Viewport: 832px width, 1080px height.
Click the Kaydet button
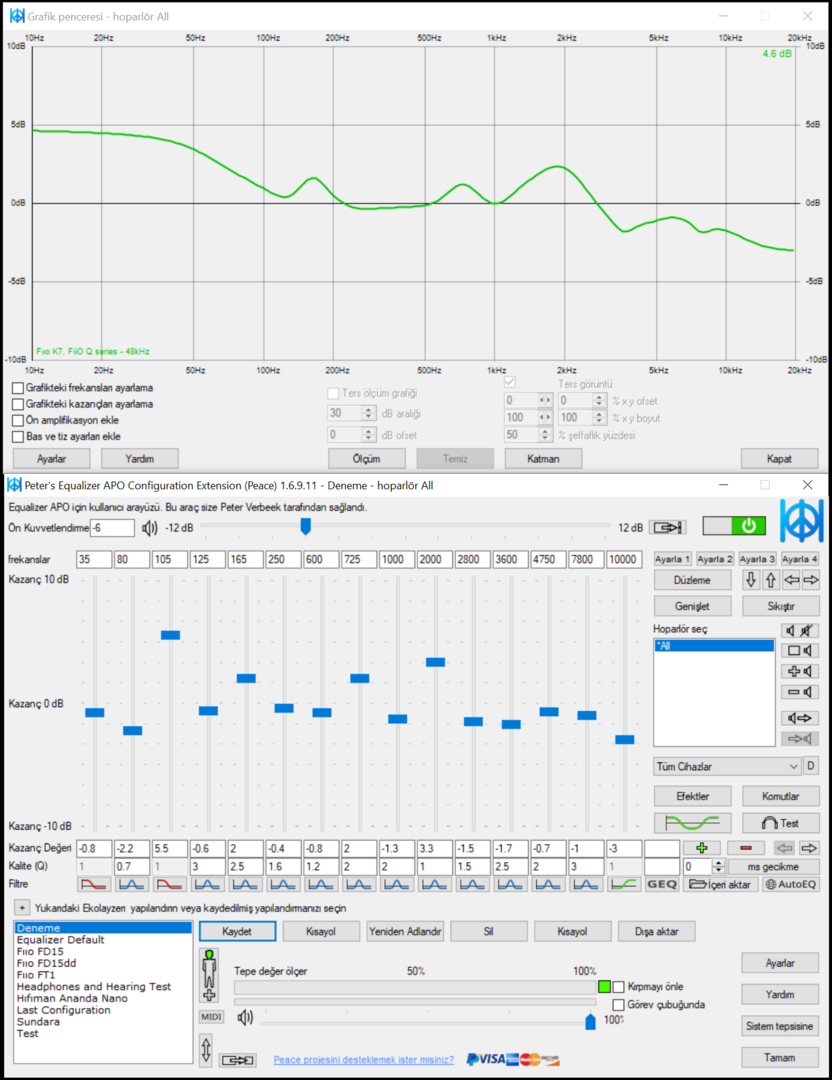(237, 931)
